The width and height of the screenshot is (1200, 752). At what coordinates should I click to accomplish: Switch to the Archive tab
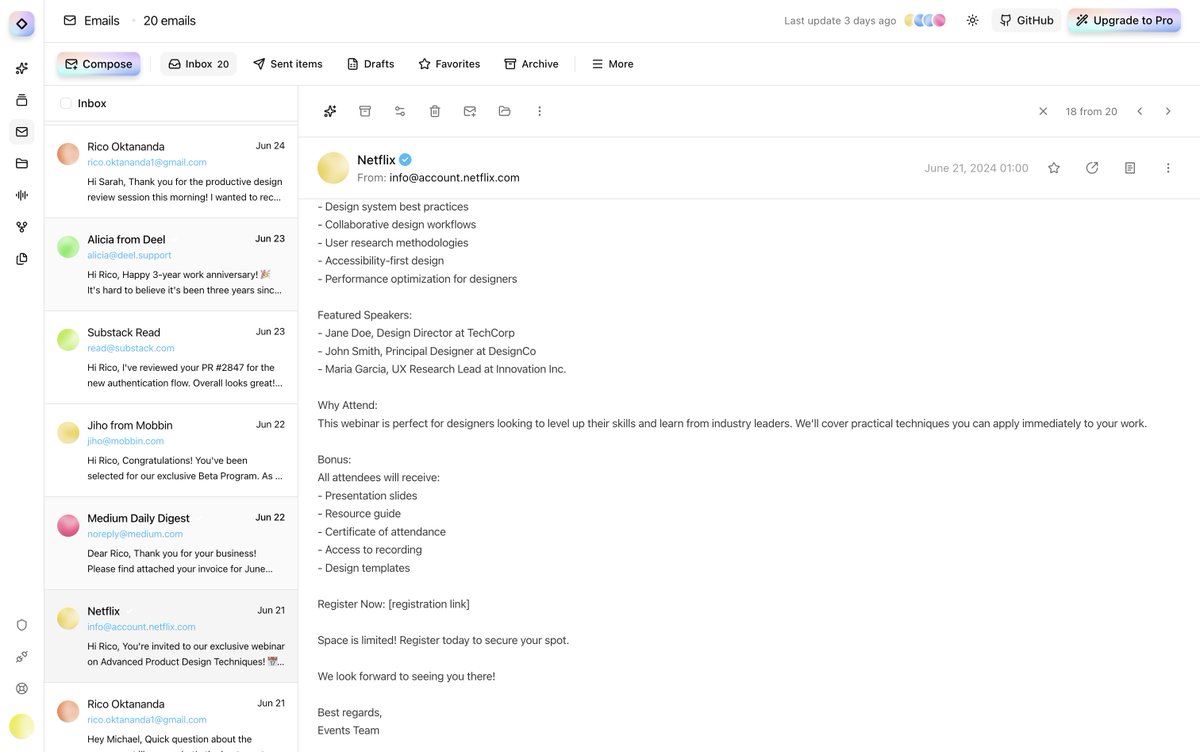[x=531, y=64]
